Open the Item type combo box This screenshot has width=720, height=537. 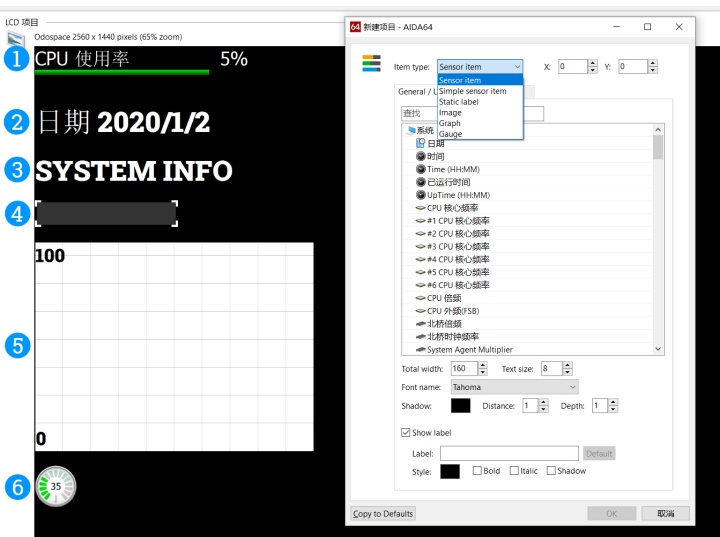480,67
